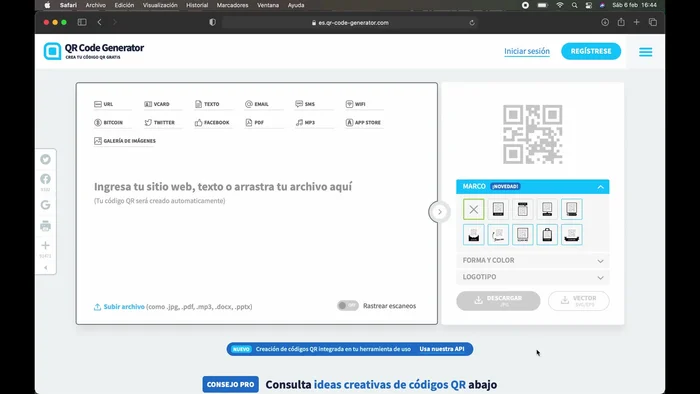Select the second frame style in the second row

tap(498, 235)
